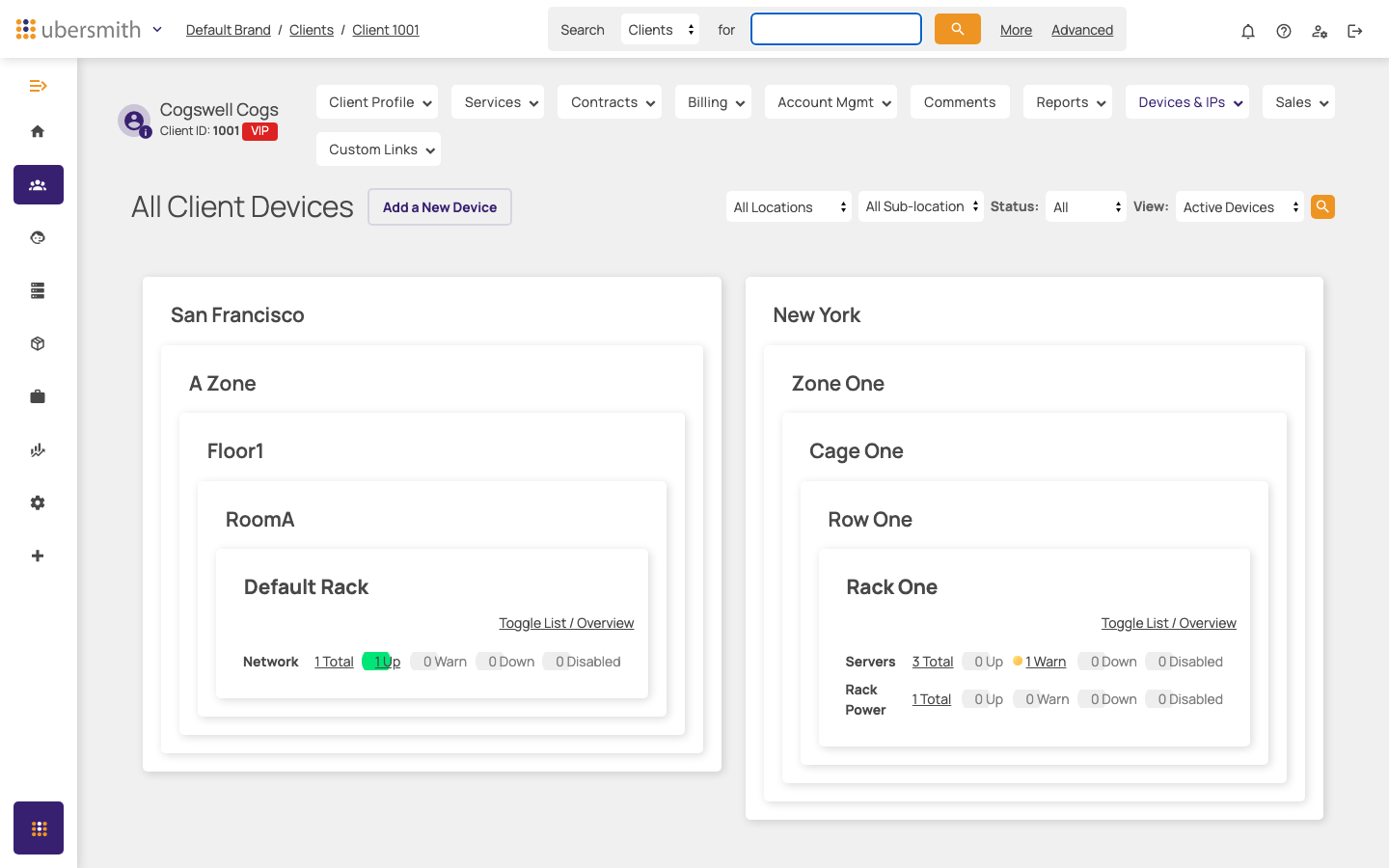
Task: Open the user settings icon
Action: (x=1320, y=31)
